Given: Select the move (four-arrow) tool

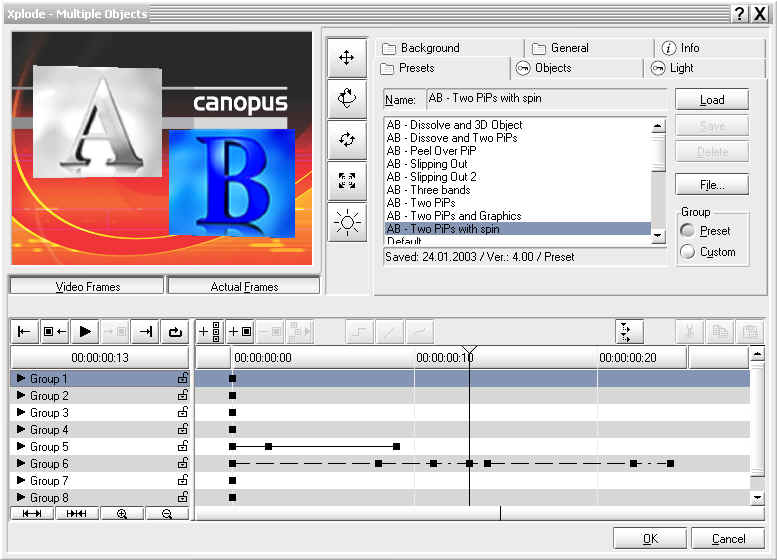Looking at the screenshot, I should [347, 57].
